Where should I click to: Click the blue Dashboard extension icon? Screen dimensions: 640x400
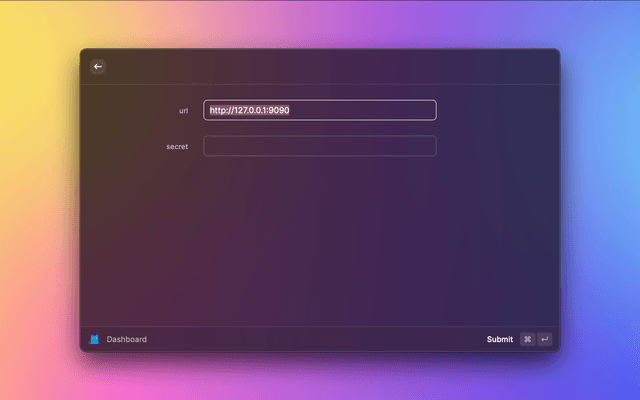coord(94,339)
